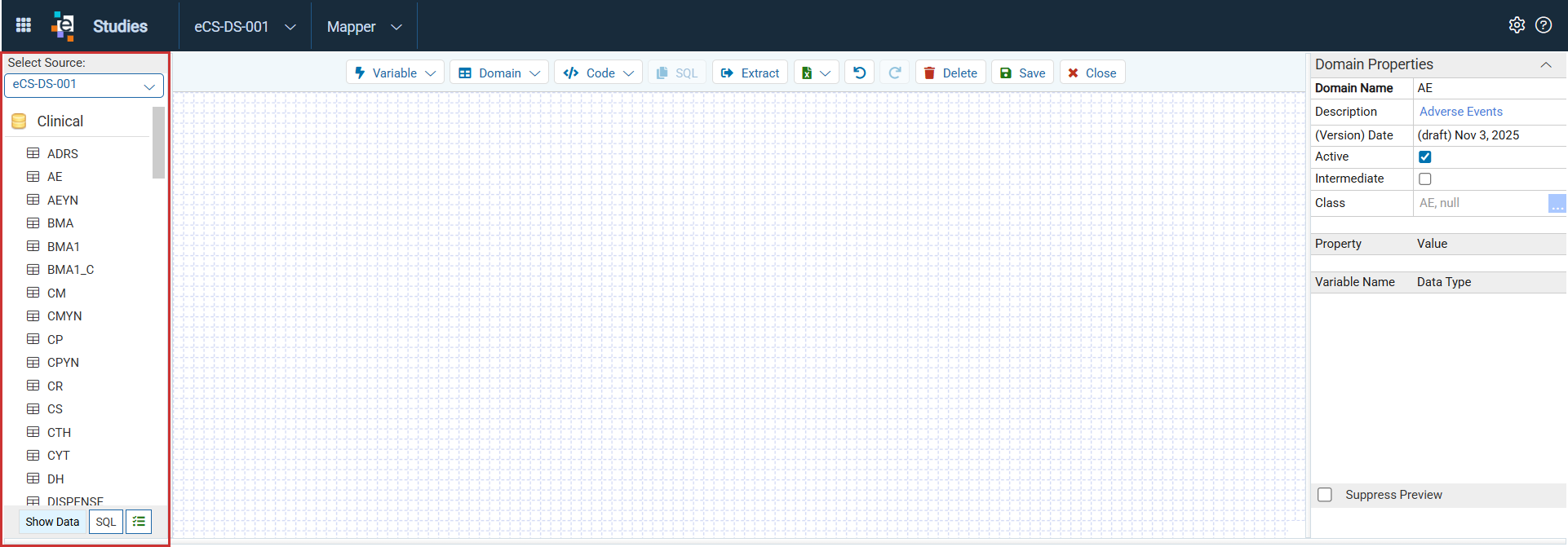Click the SQL button in source panel
This screenshot has height=547, width=1568.
click(x=106, y=522)
